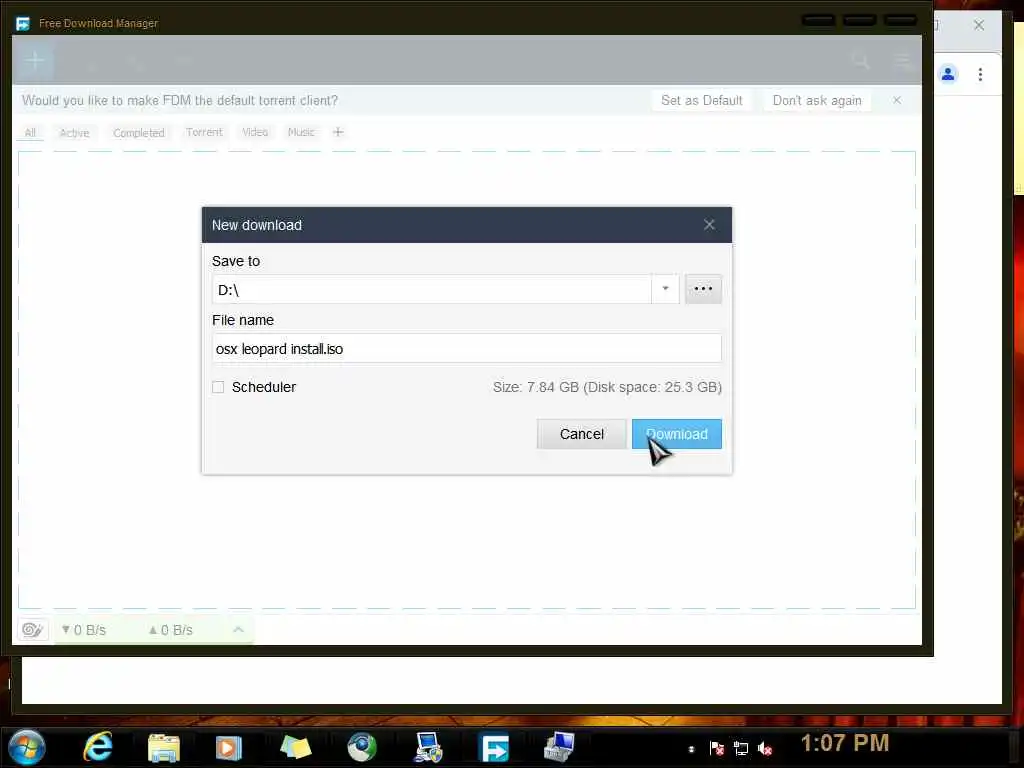This screenshot has width=1024, height=768.
Task: Show hidden tray icons
Action: coord(691,749)
